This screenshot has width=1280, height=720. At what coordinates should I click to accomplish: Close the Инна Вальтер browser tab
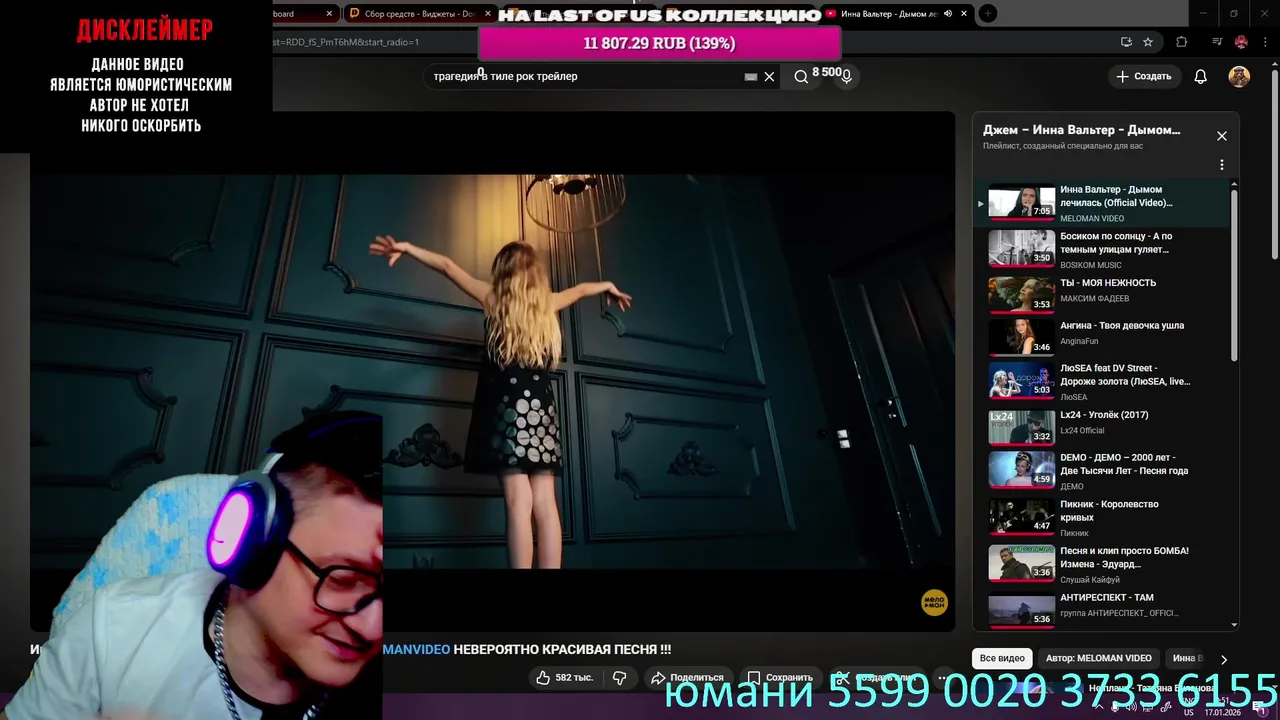pos(964,14)
